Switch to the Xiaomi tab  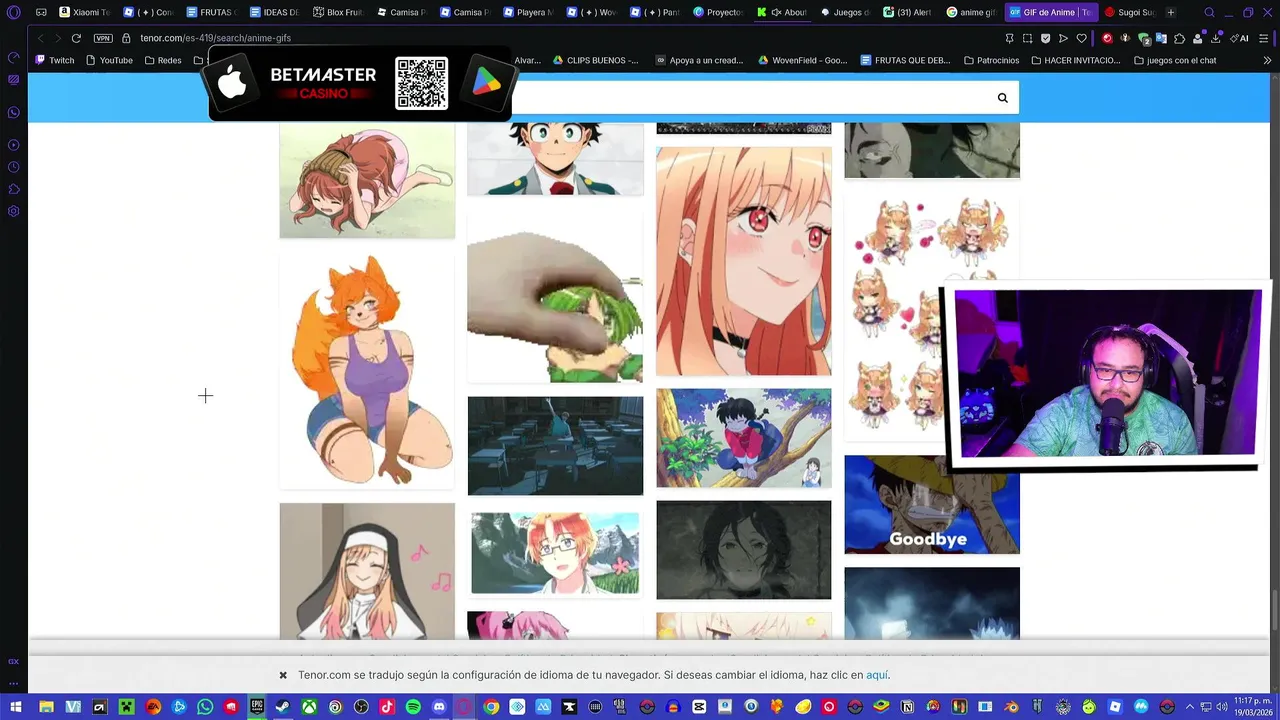pyautogui.click(x=84, y=12)
